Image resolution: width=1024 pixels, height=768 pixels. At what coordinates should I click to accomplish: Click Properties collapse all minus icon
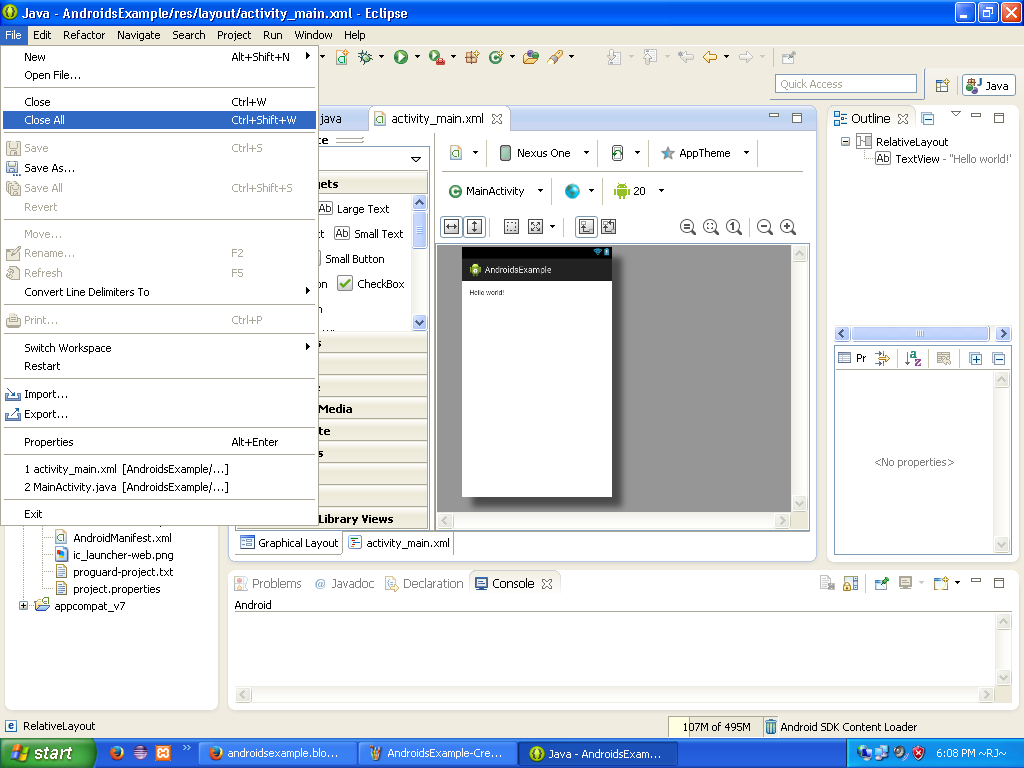pyautogui.click(x=999, y=359)
